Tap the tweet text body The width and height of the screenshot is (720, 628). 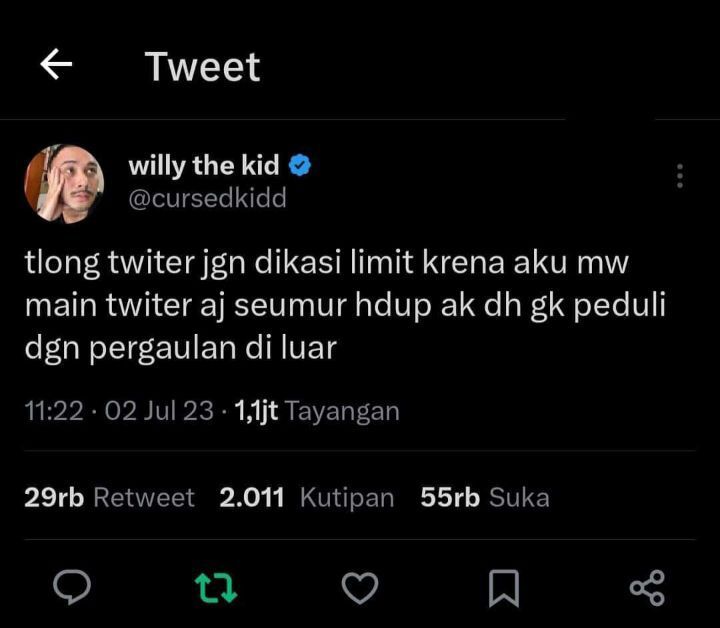tap(345, 306)
